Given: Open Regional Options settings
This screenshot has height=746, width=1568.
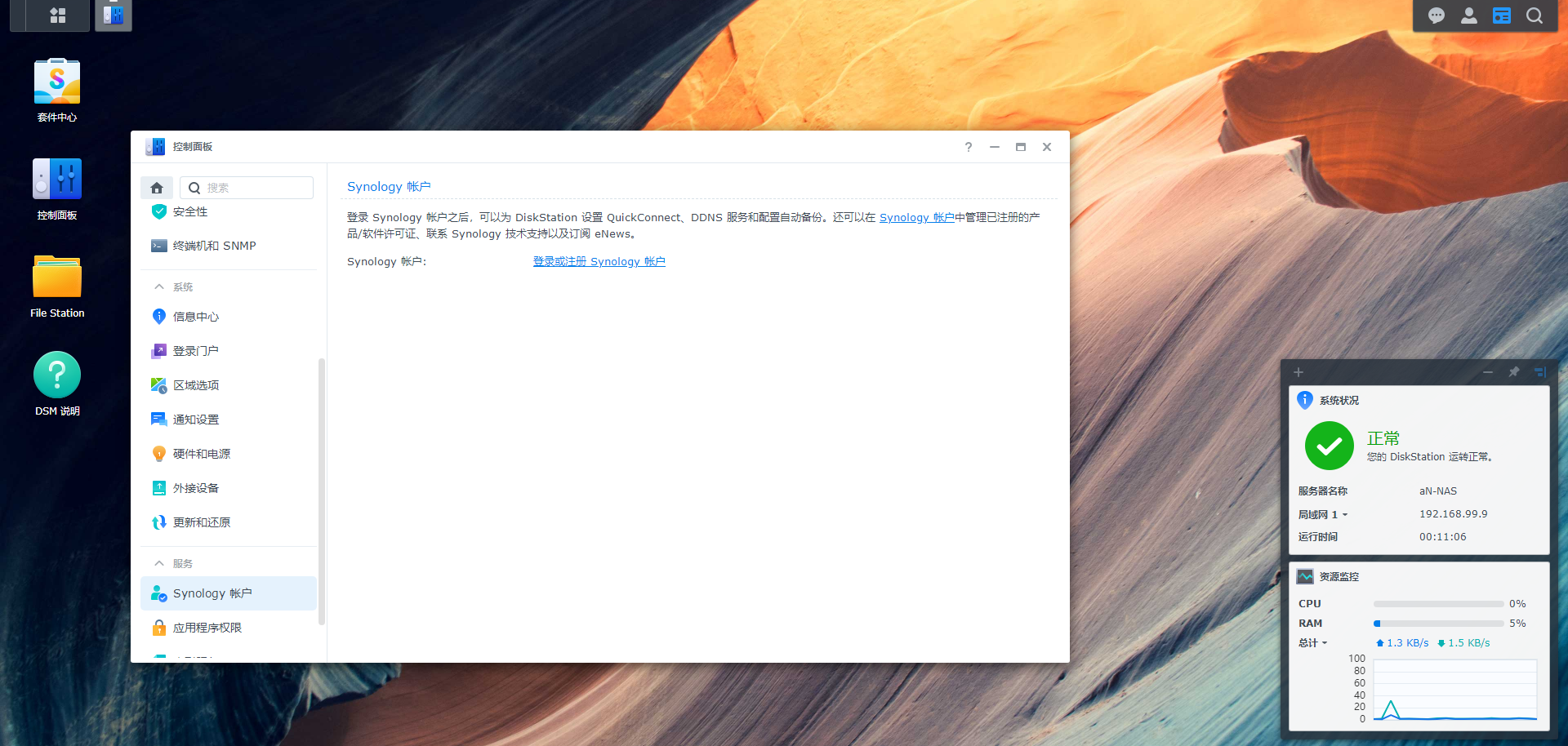Looking at the screenshot, I should coord(229,385).
